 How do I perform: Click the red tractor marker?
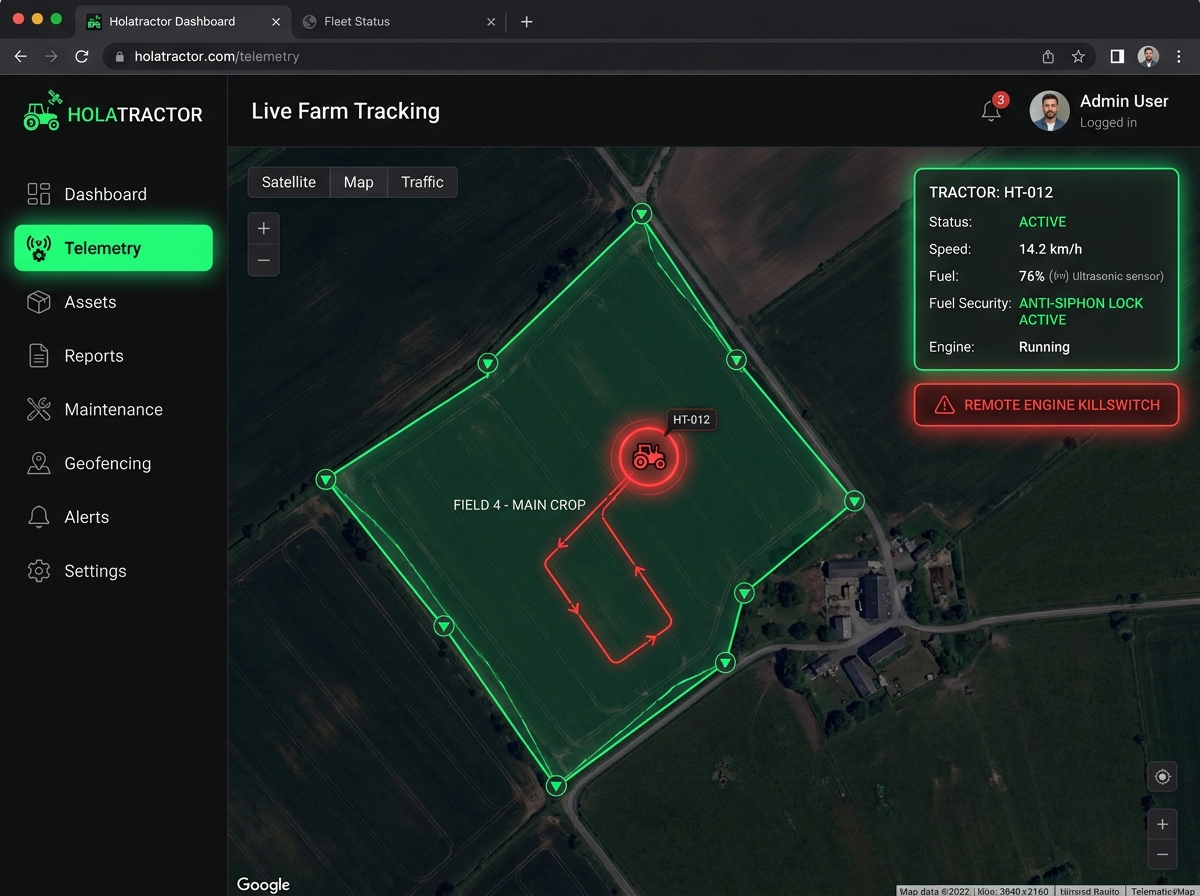coord(649,457)
